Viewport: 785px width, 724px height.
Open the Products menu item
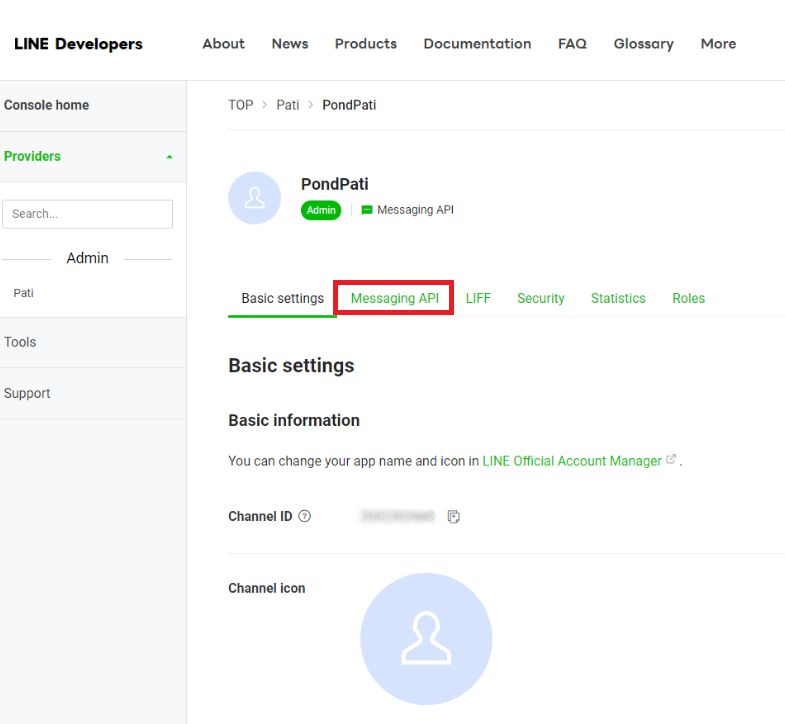coord(365,44)
